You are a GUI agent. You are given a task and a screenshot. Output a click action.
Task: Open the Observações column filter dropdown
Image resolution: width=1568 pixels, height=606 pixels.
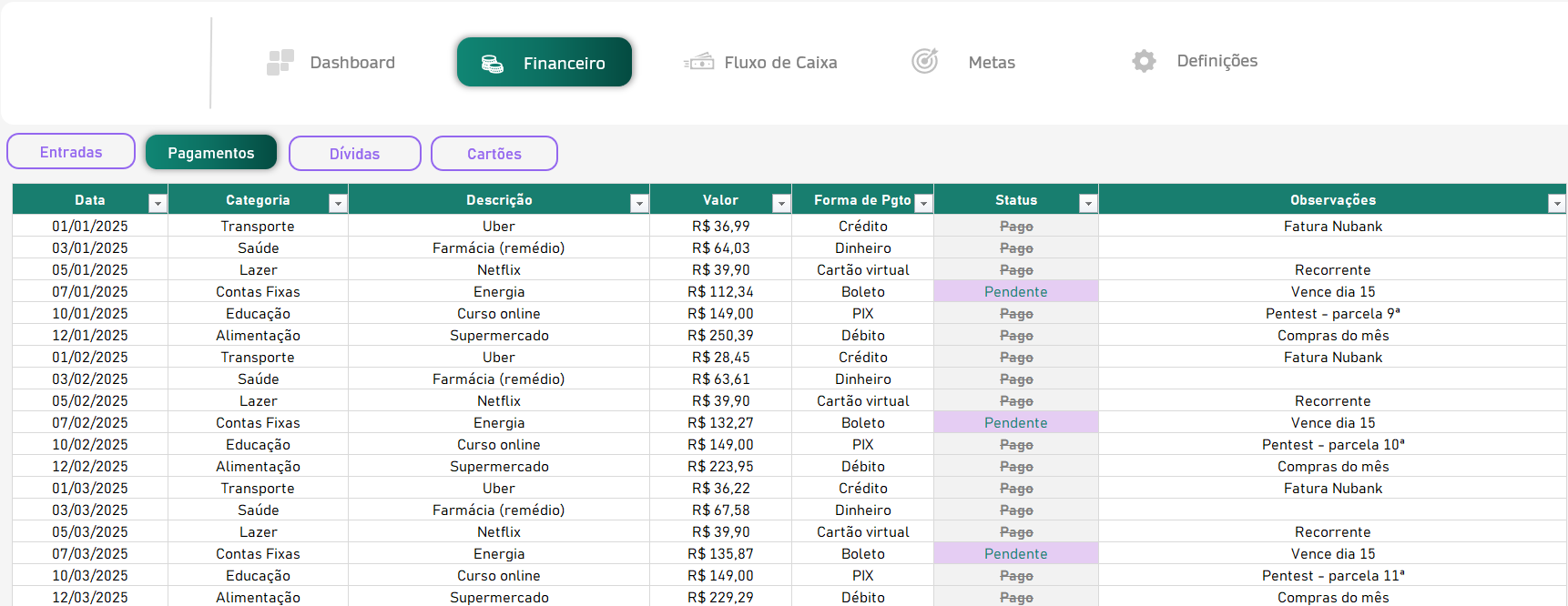(1556, 203)
